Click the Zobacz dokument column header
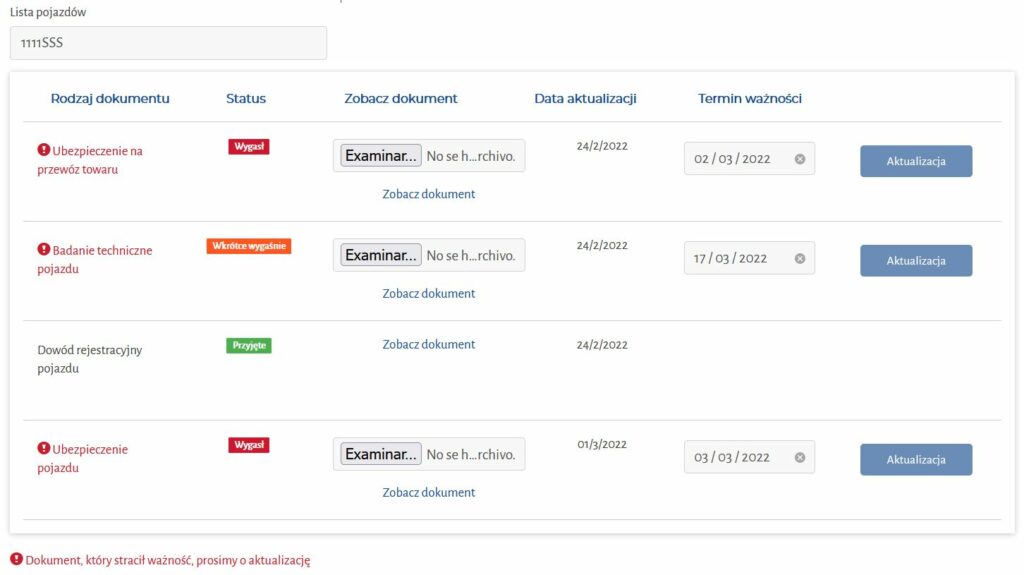This screenshot has width=1024, height=575. [400, 99]
